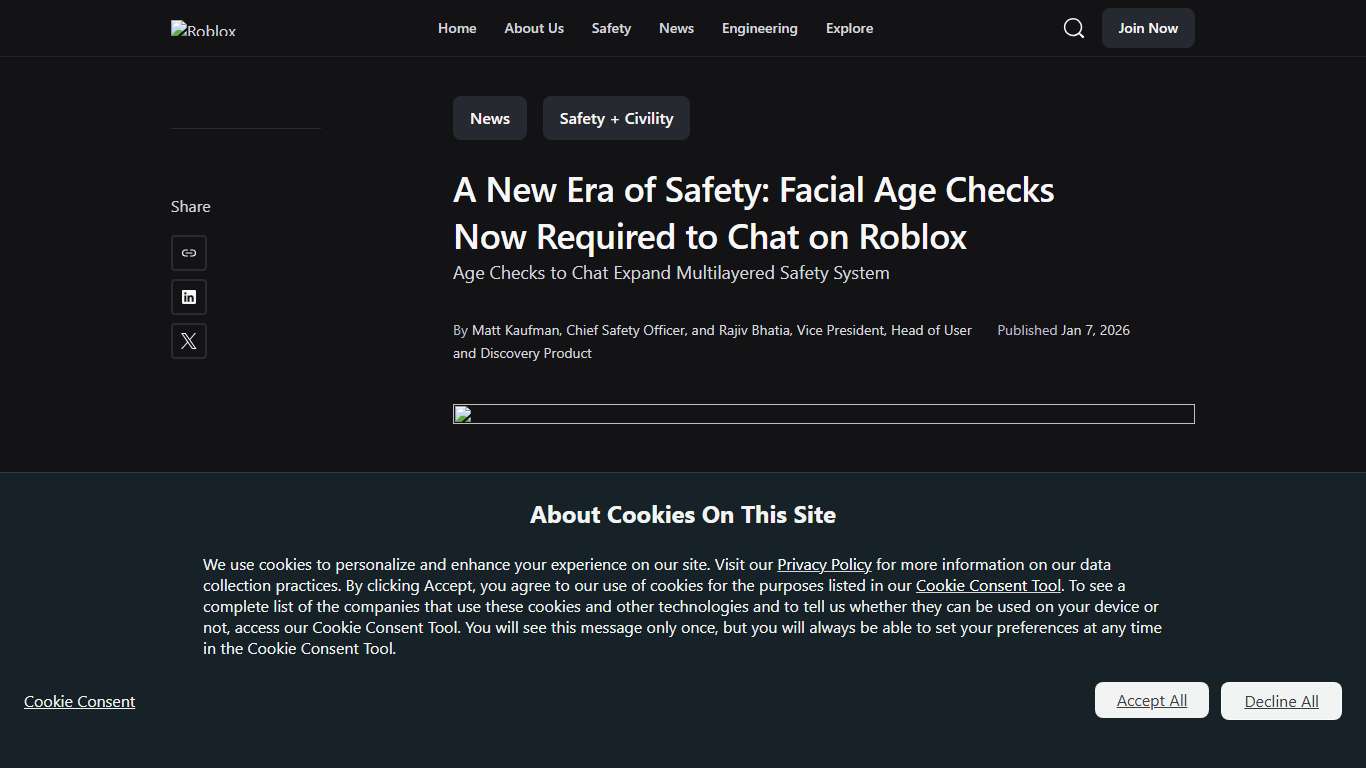The image size is (1366, 768).
Task: Open the Safety + Civility category tag
Action: (616, 117)
